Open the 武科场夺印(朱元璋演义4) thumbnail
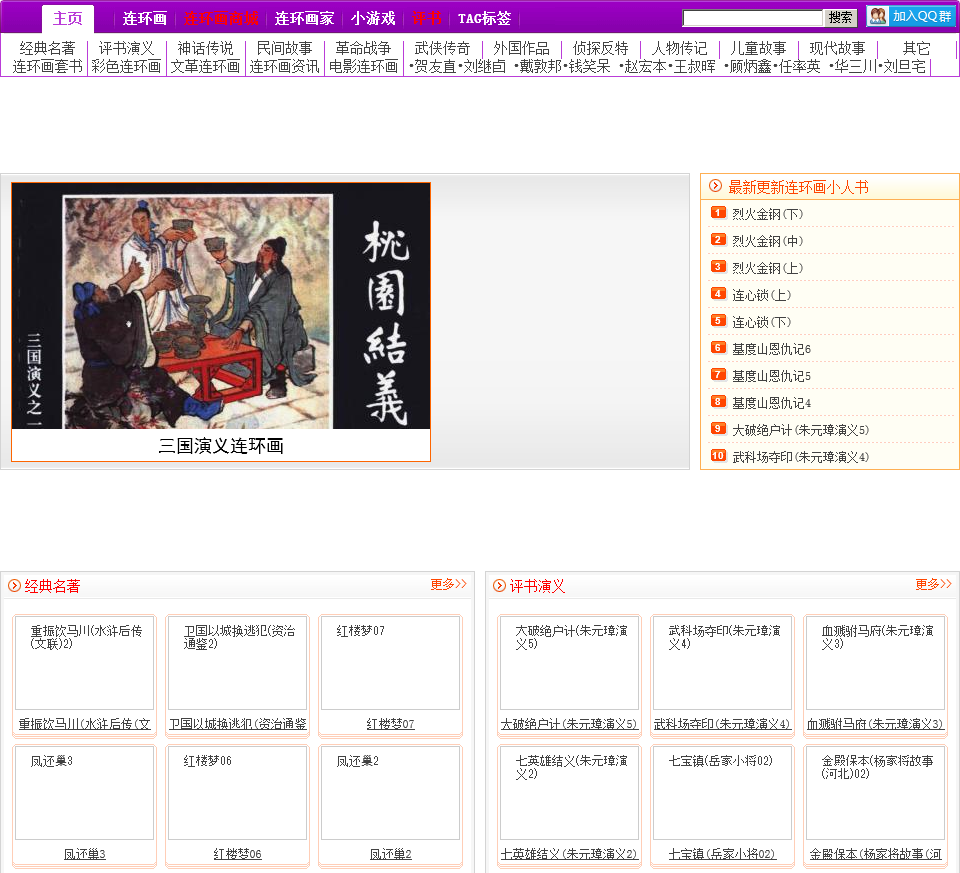Viewport: 960px width, 873px height. 722,663
